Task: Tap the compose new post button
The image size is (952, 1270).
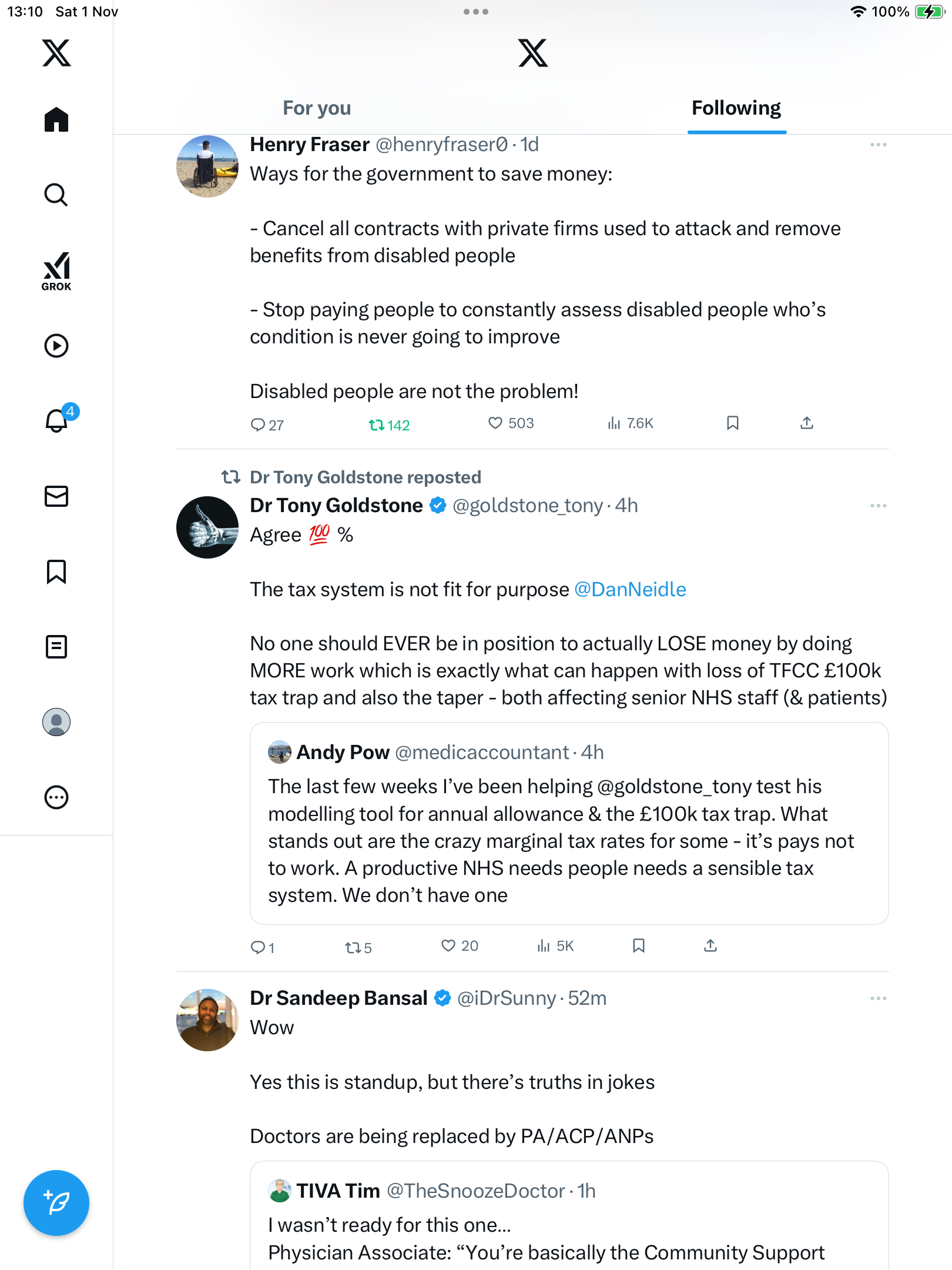Action: (56, 1203)
